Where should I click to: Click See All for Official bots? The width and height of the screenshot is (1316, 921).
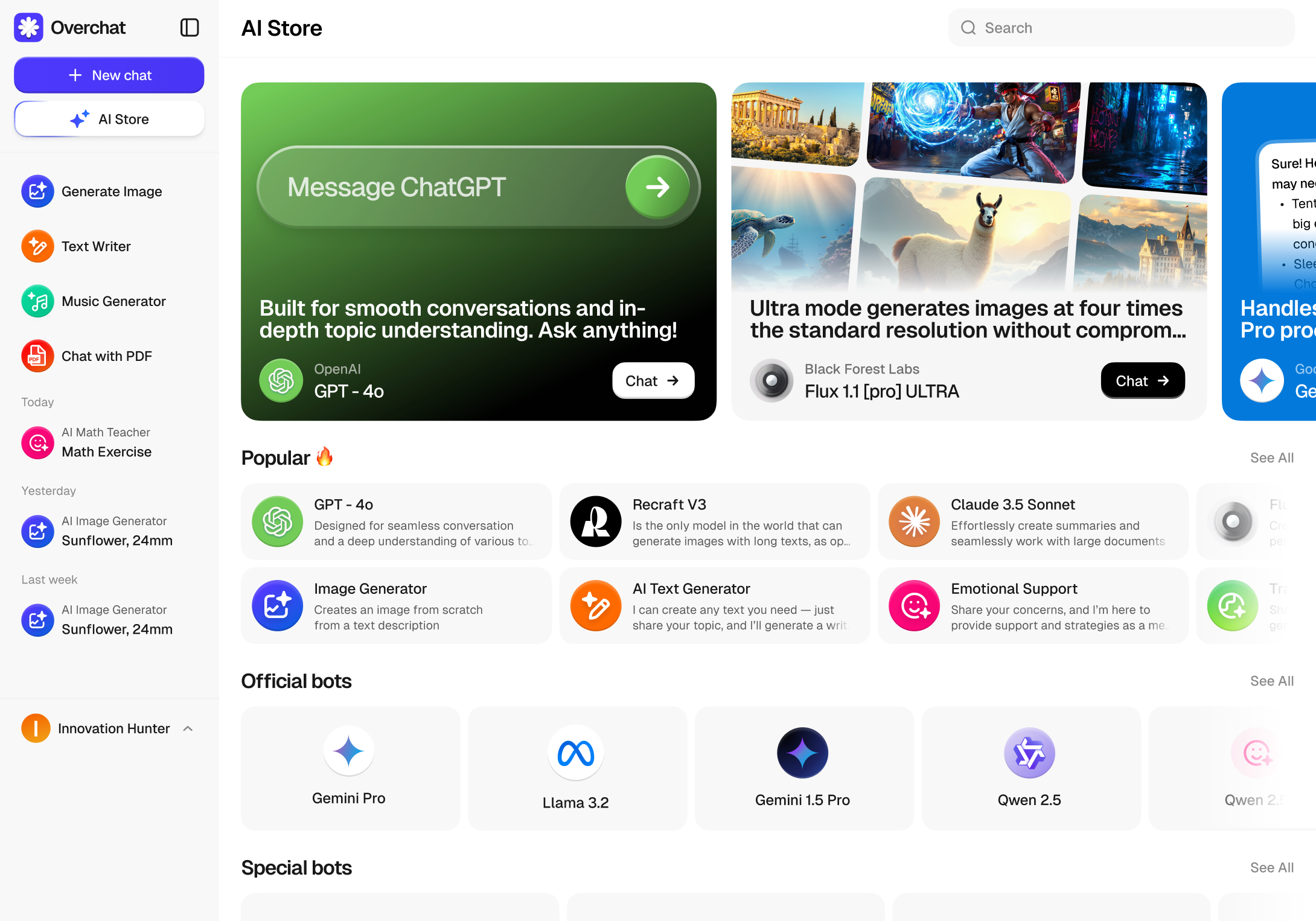(1272, 681)
